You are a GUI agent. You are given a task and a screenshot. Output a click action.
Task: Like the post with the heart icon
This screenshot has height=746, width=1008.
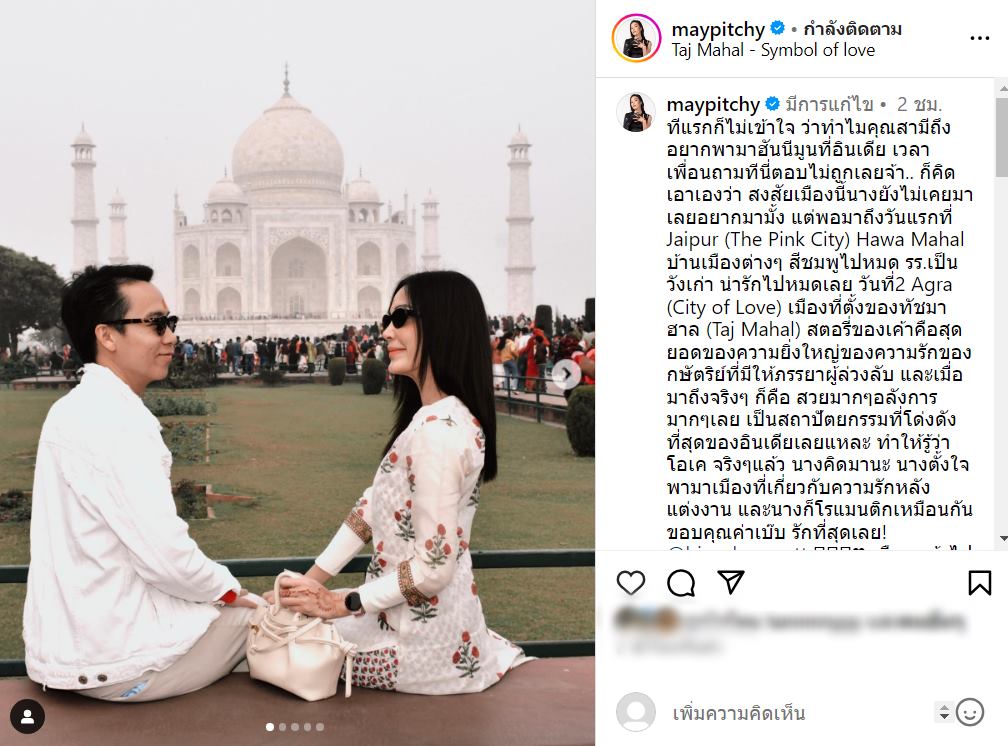(631, 583)
